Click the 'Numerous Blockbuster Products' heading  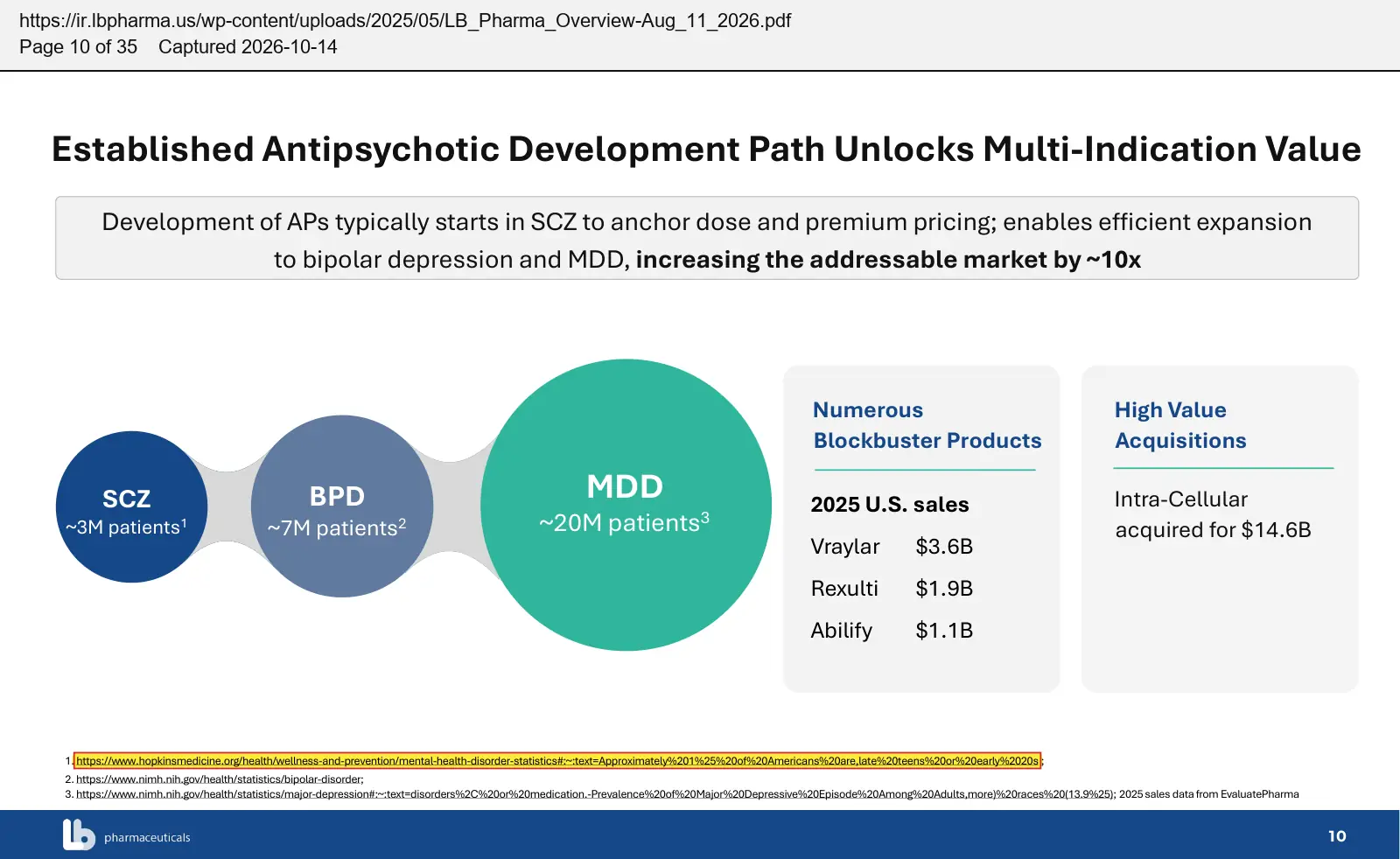(x=927, y=425)
